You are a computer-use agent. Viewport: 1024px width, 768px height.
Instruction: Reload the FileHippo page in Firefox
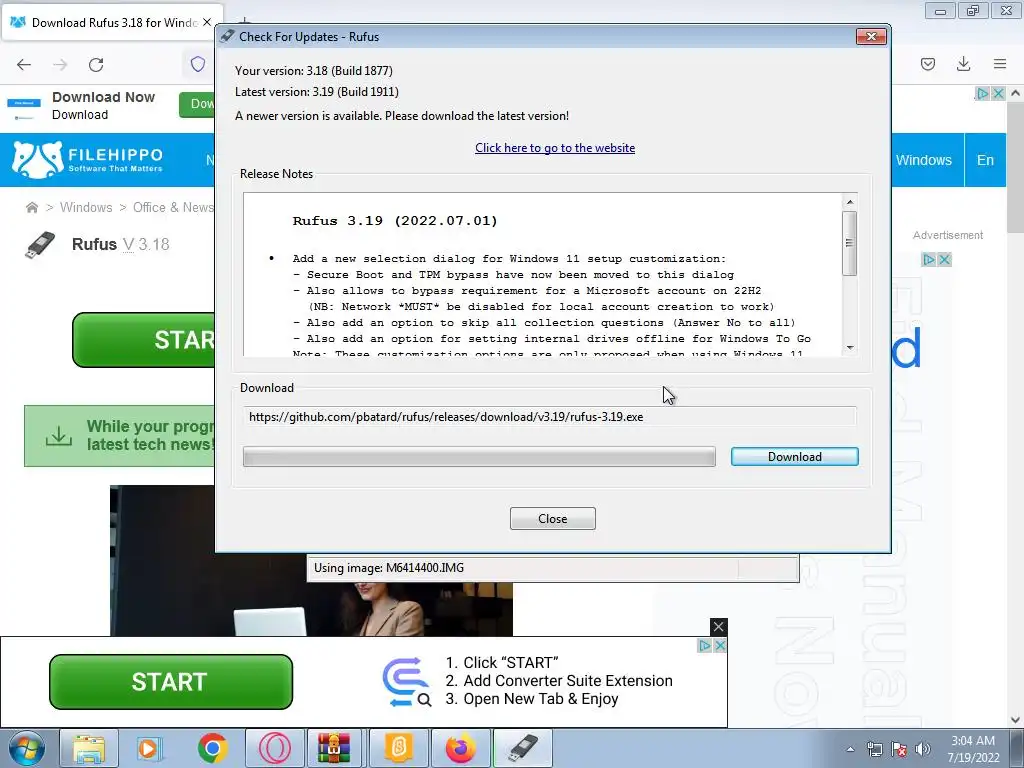coord(96,64)
